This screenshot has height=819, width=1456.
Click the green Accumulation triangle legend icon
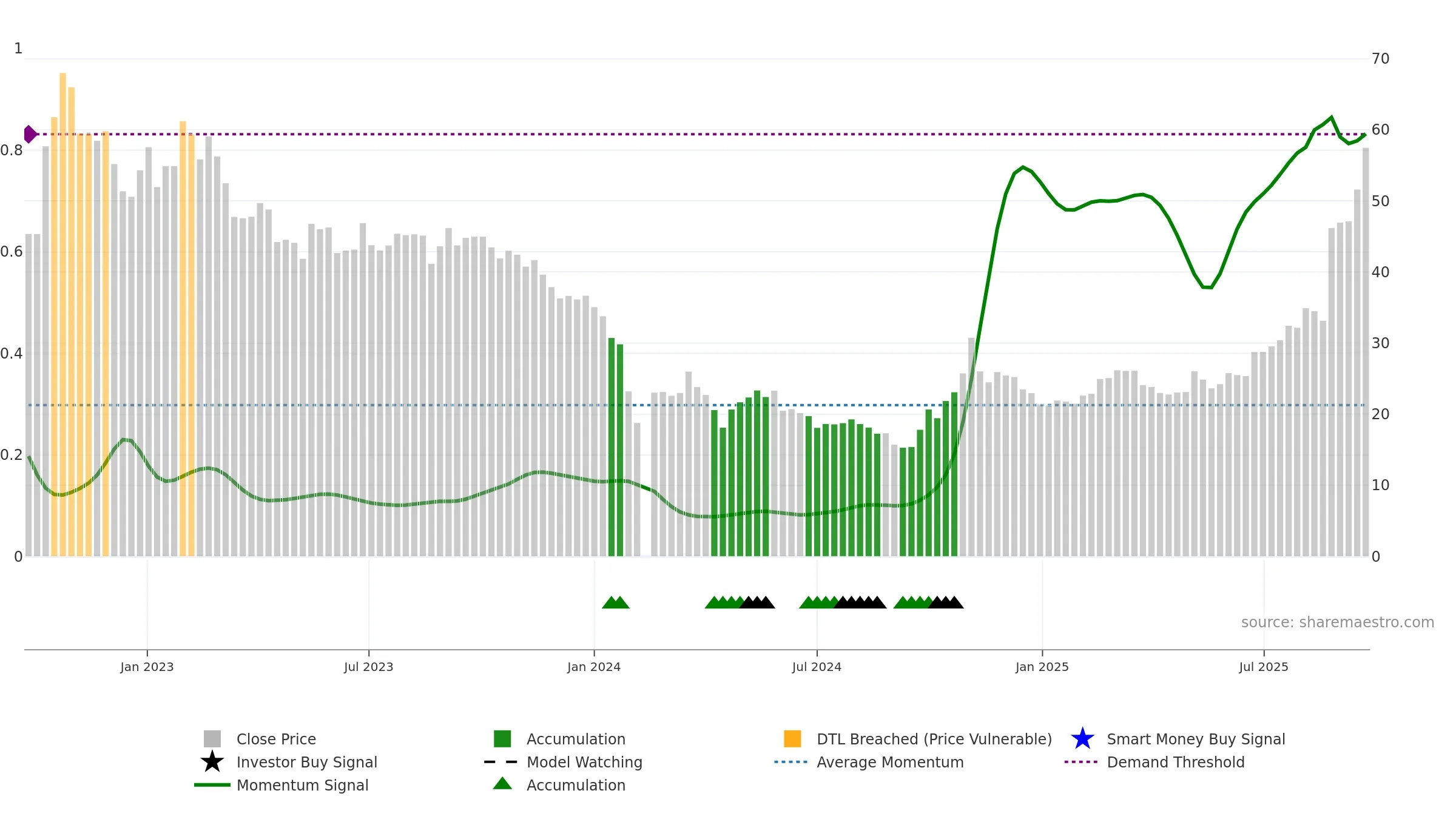tap(502, 783)
